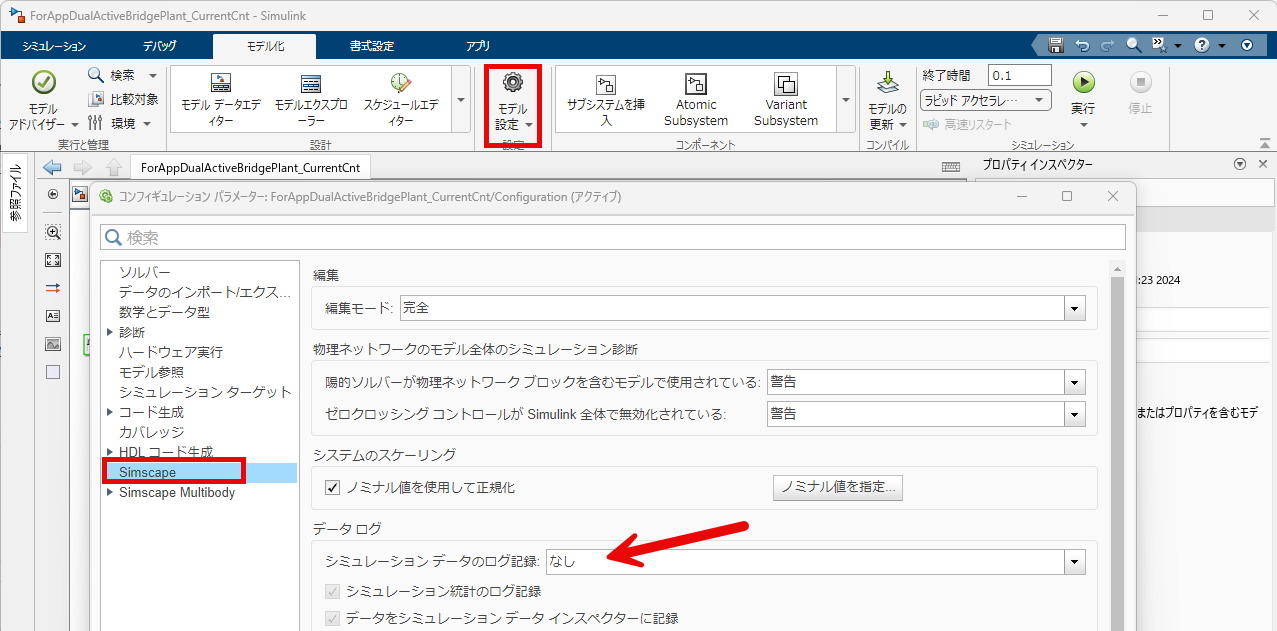Select シミュレーション ターゲット in the tree

(205, 392)
